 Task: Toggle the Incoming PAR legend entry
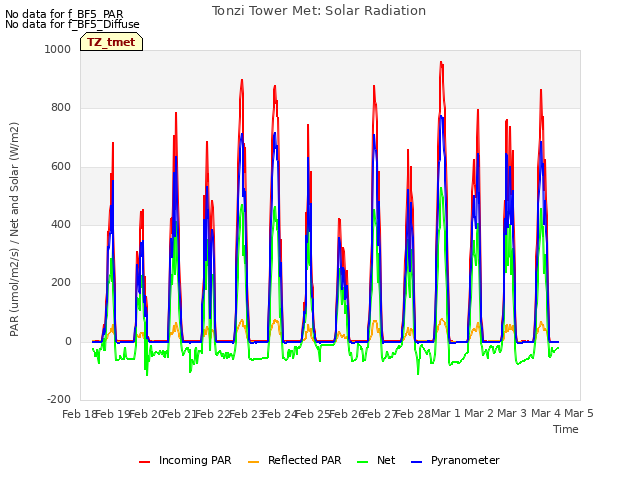[x=185, y=460]
